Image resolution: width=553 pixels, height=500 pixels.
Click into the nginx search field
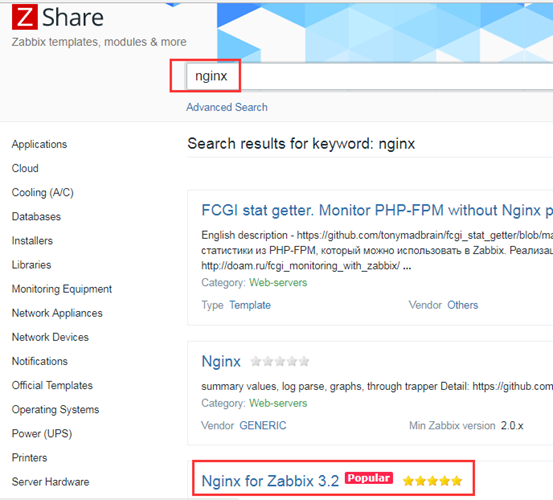[x=369, y=76]
